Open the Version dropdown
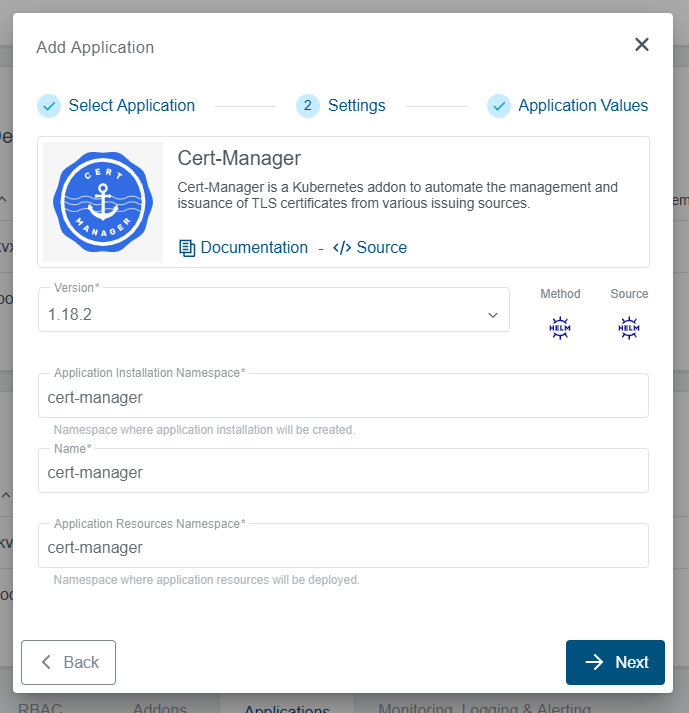689x713 pixels. tap(274, 310)
